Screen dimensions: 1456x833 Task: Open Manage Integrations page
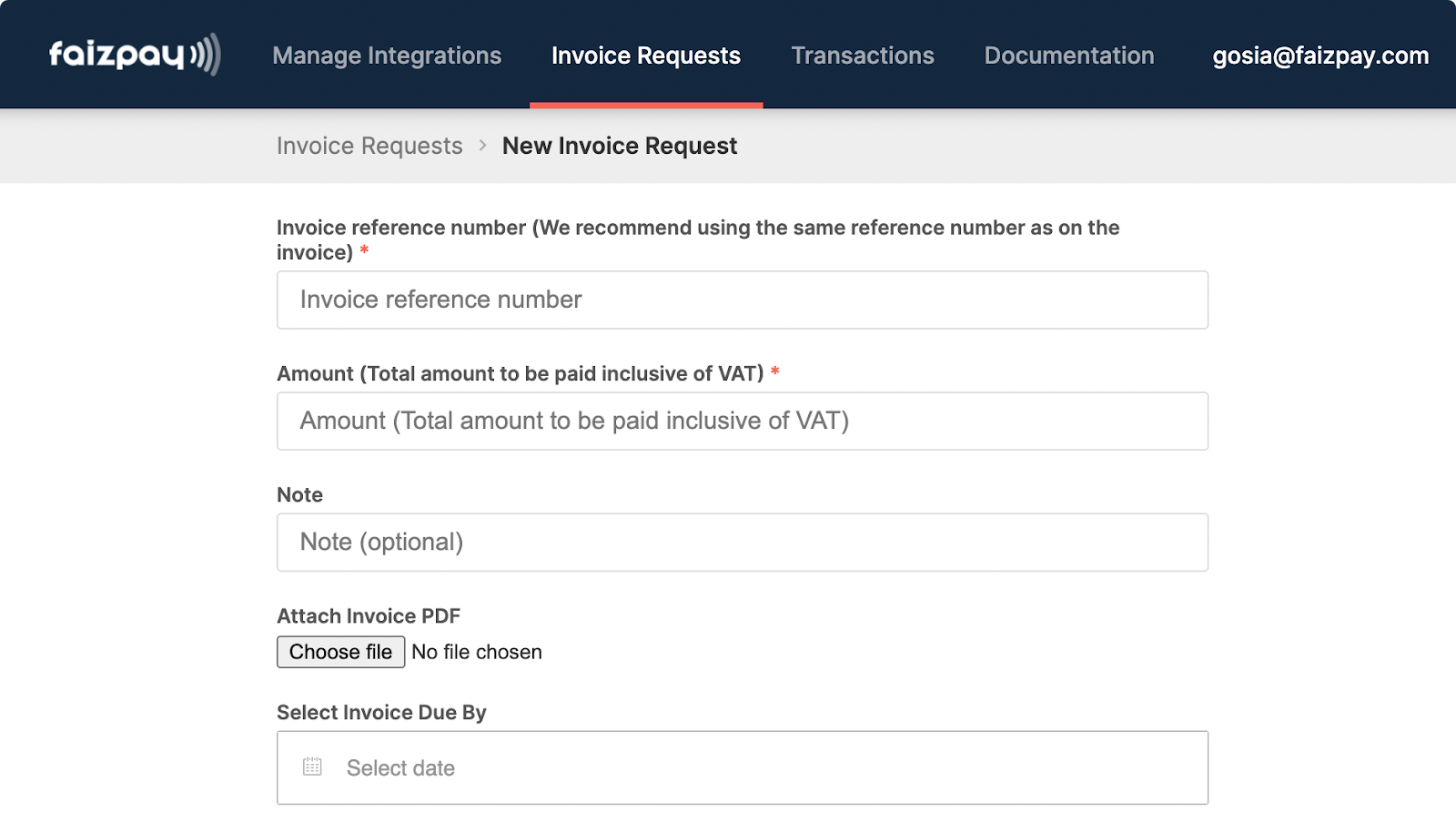[387, 56]
